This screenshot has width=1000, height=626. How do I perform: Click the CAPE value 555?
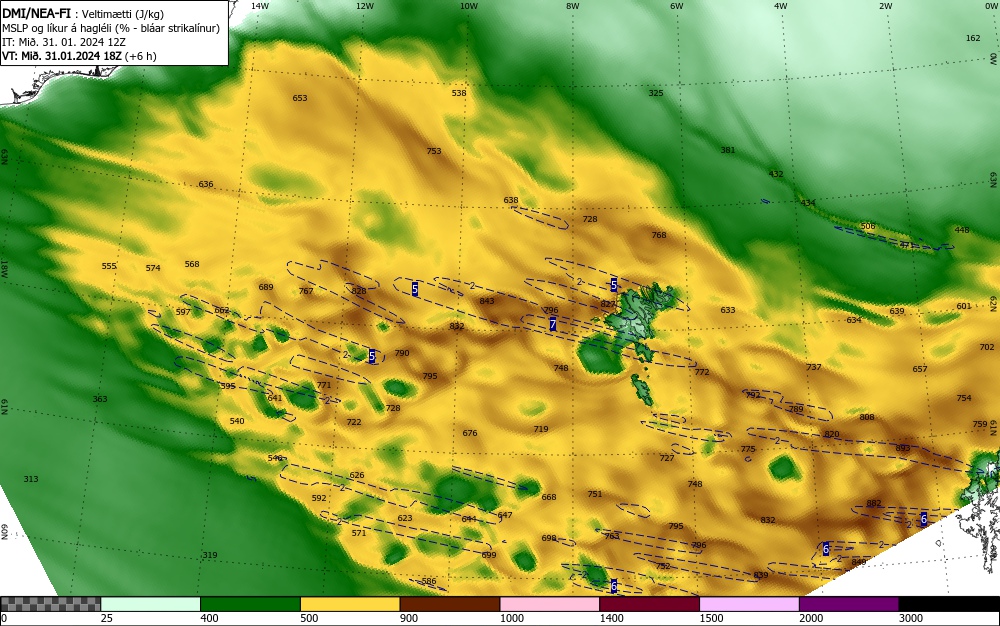109,266
